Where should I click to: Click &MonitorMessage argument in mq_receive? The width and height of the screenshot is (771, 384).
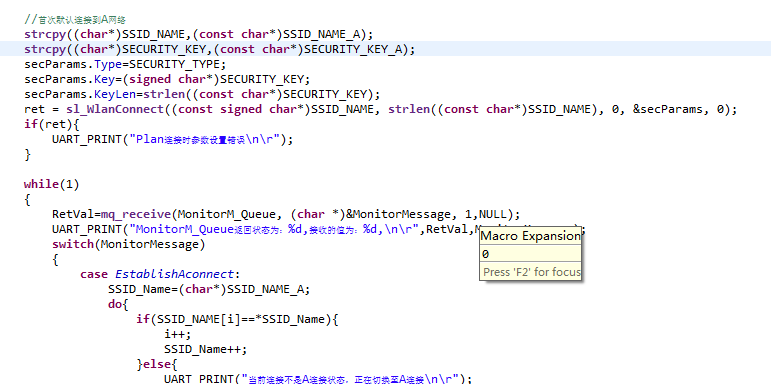coord(398,214)
